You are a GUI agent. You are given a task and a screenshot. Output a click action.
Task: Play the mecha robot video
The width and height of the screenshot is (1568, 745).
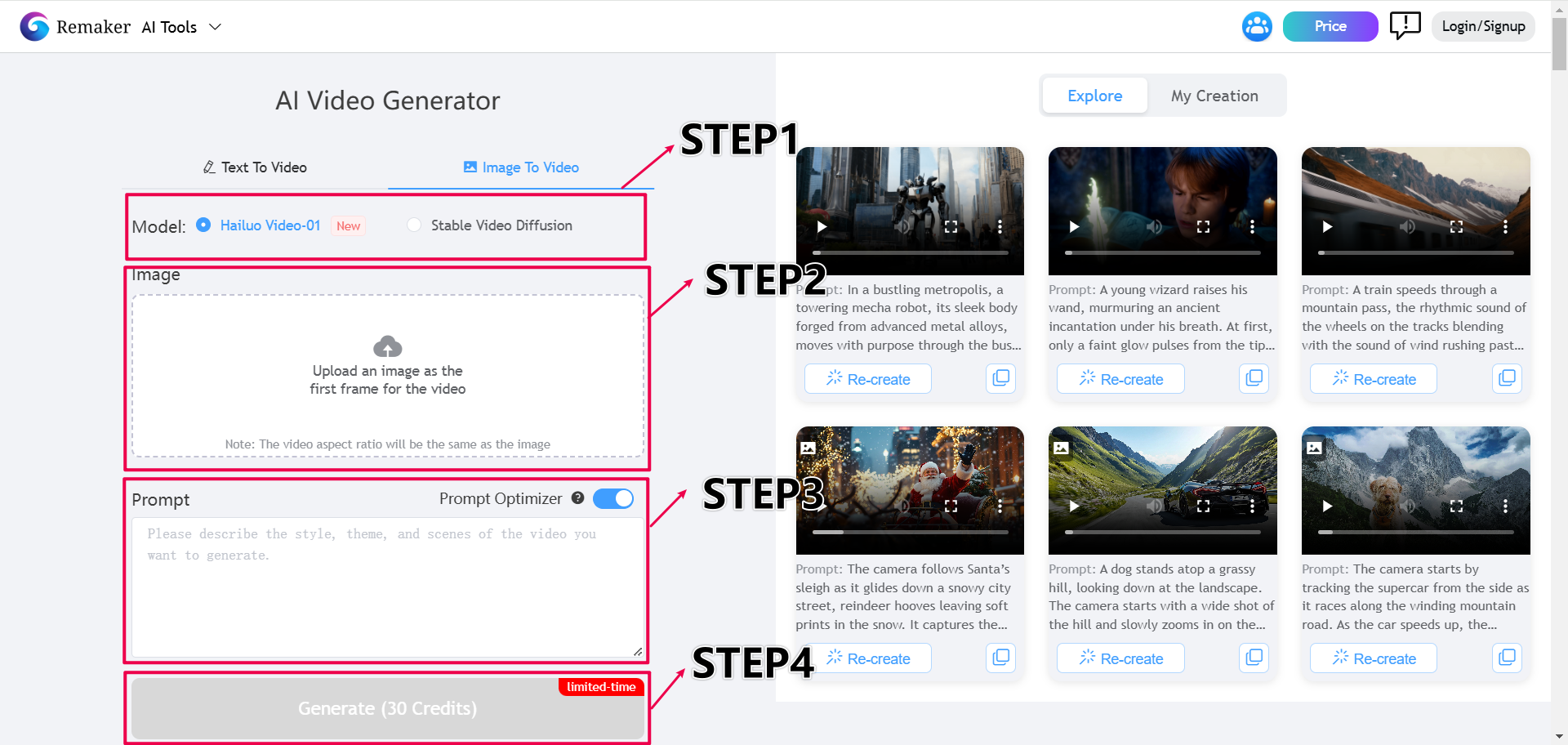tap(822, 226)
